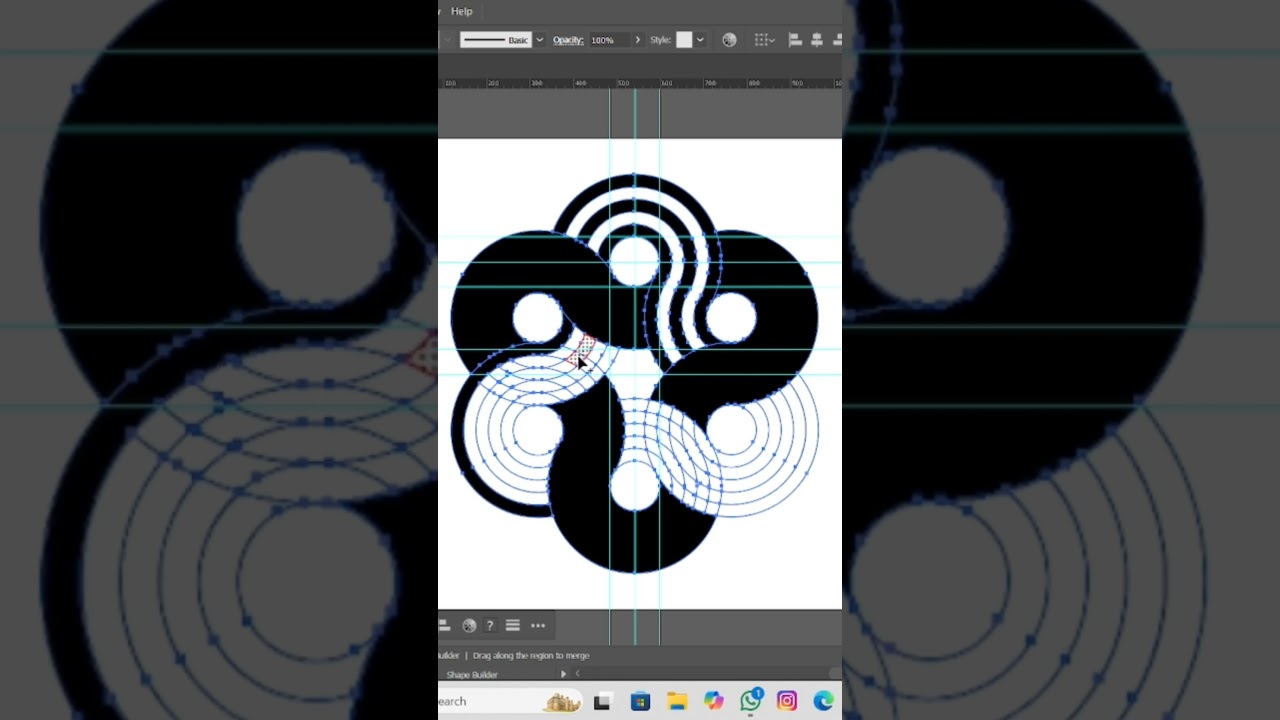Click Horizontal Align Left icon

[x=795, y=40]
